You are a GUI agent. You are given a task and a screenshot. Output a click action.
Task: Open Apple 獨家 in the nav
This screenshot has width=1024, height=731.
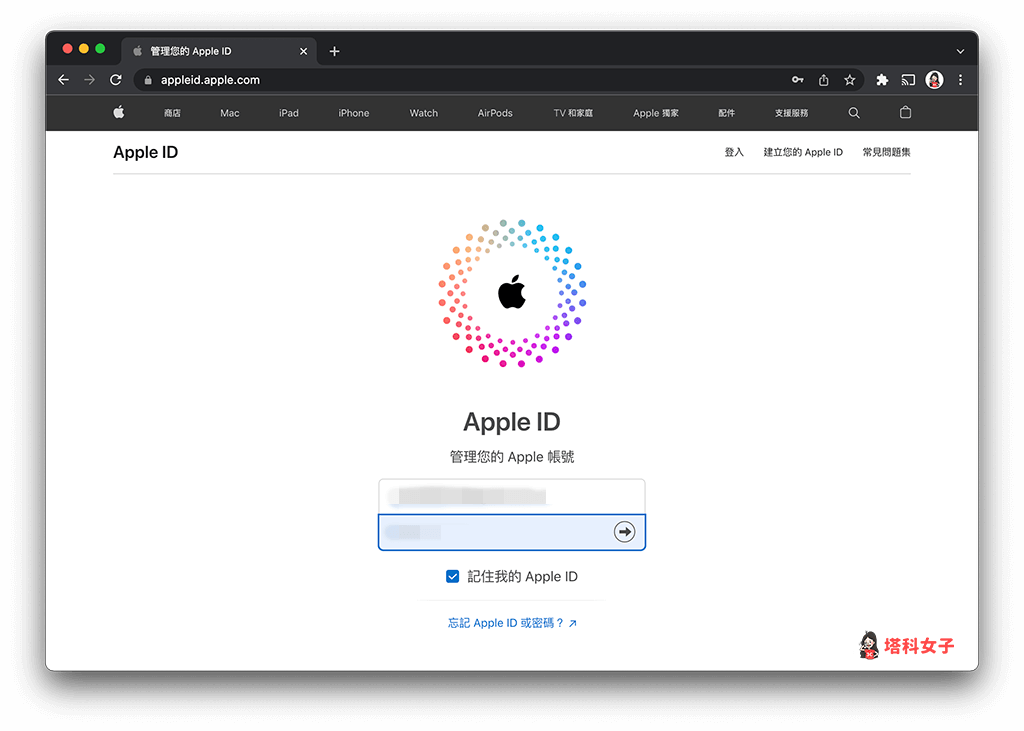coord(656,113)
